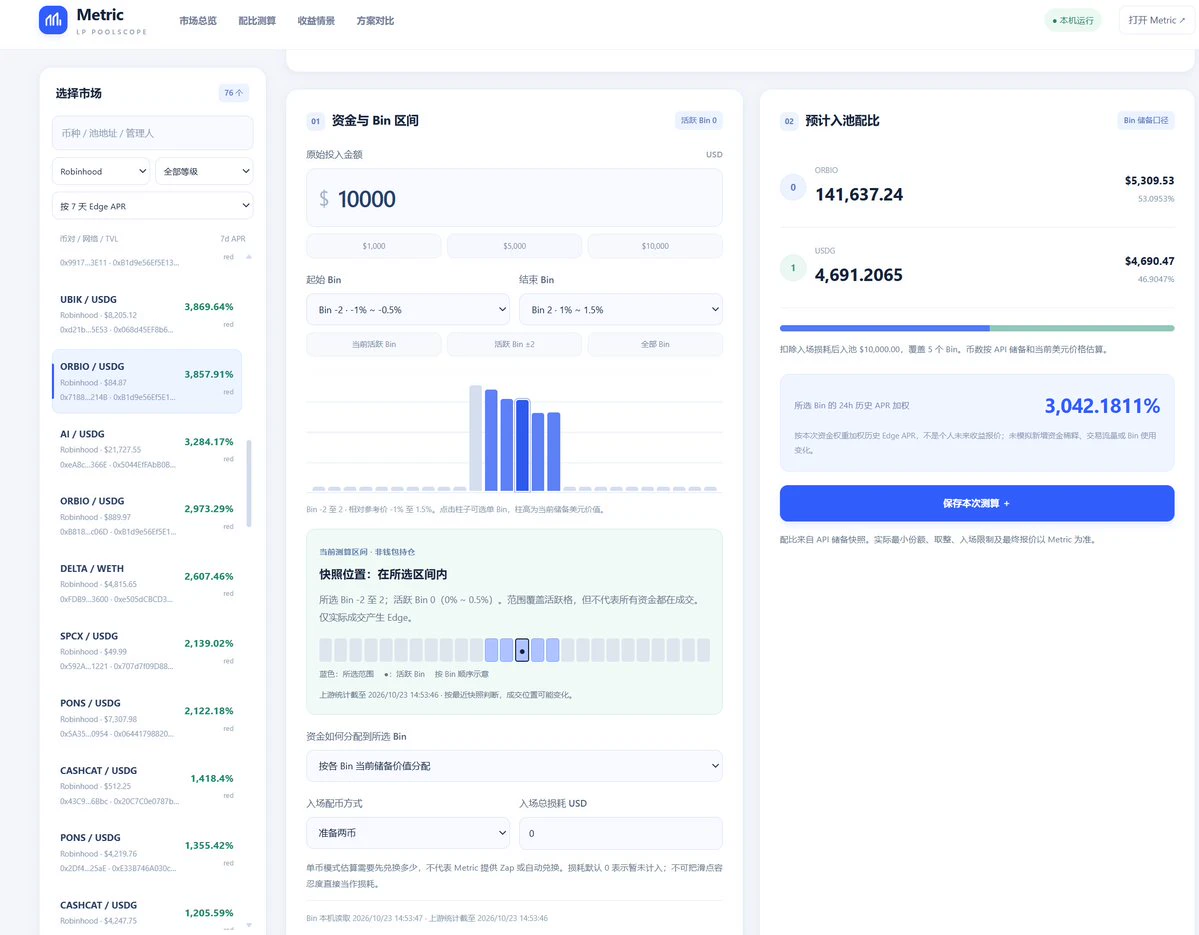Switch to the 配比测算 tab

click(257, 21)
